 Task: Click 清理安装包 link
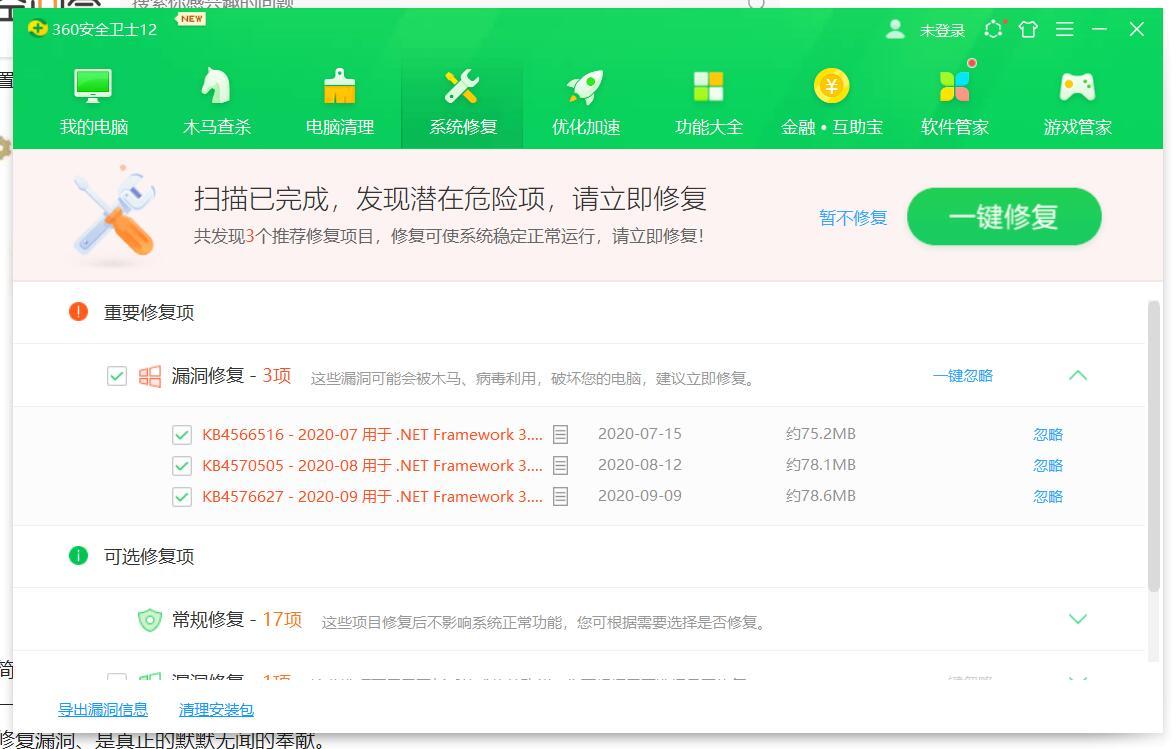tap(216, 709)
